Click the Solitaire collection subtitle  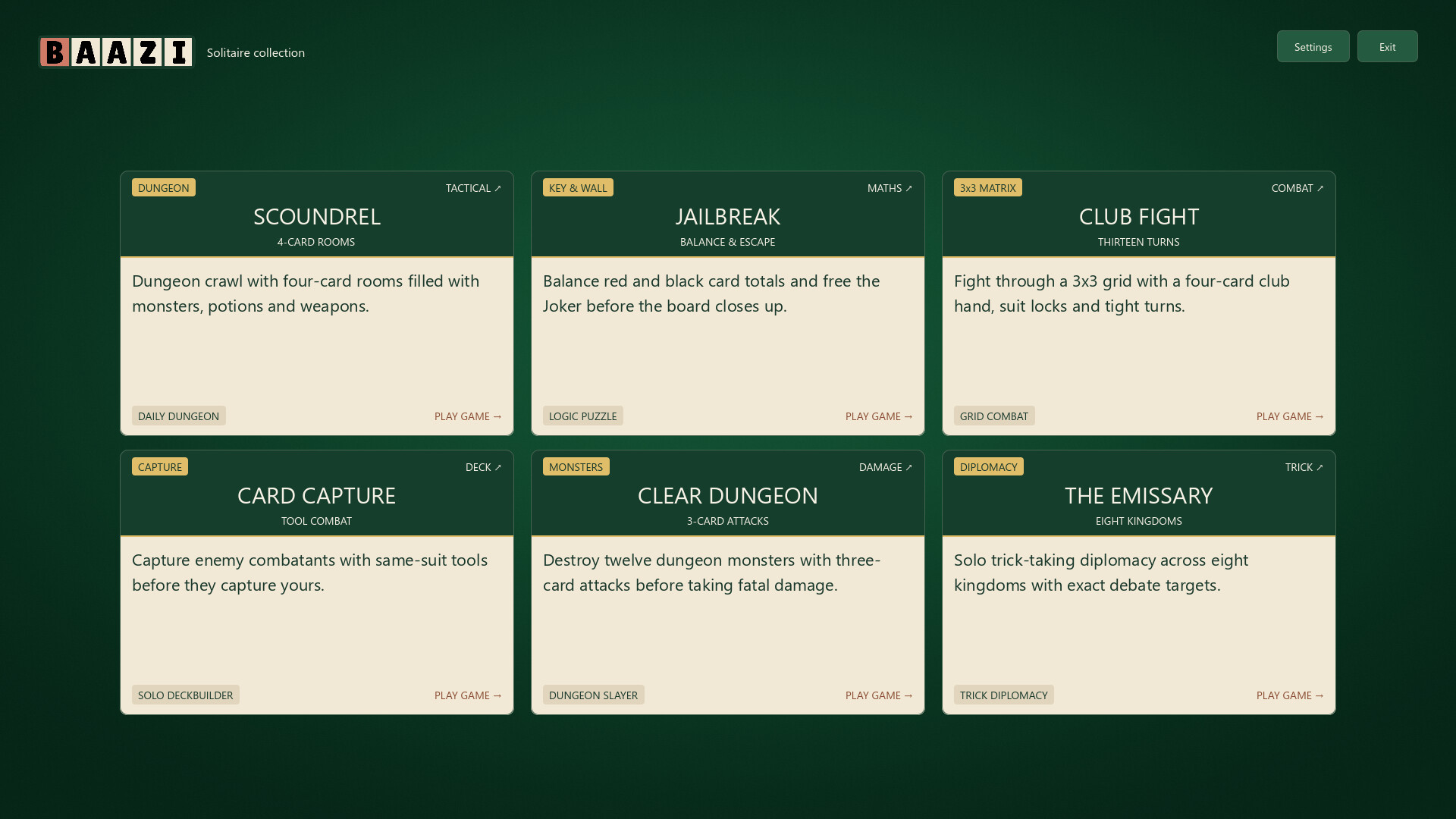click(256, 52)
